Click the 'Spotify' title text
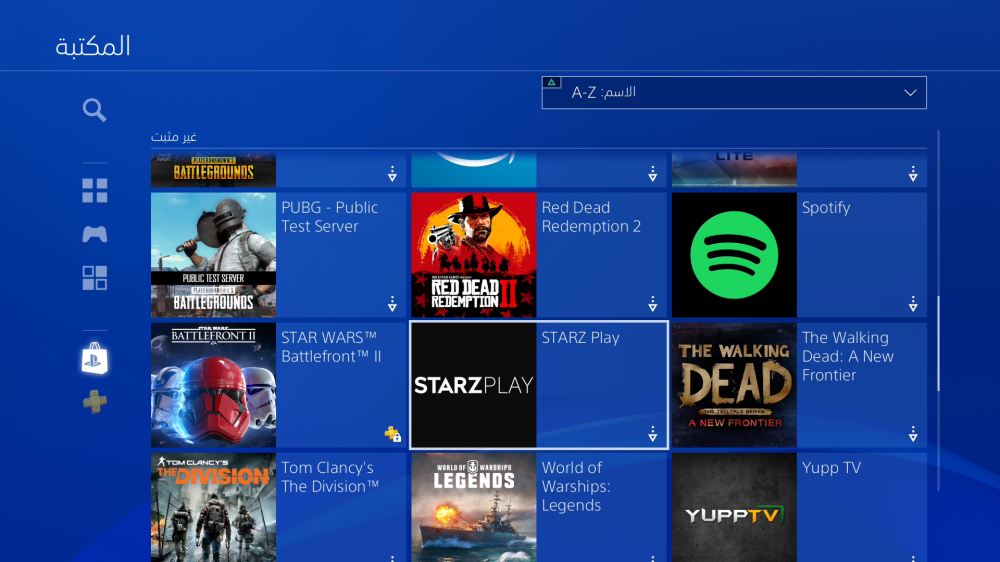 point(826,208)
